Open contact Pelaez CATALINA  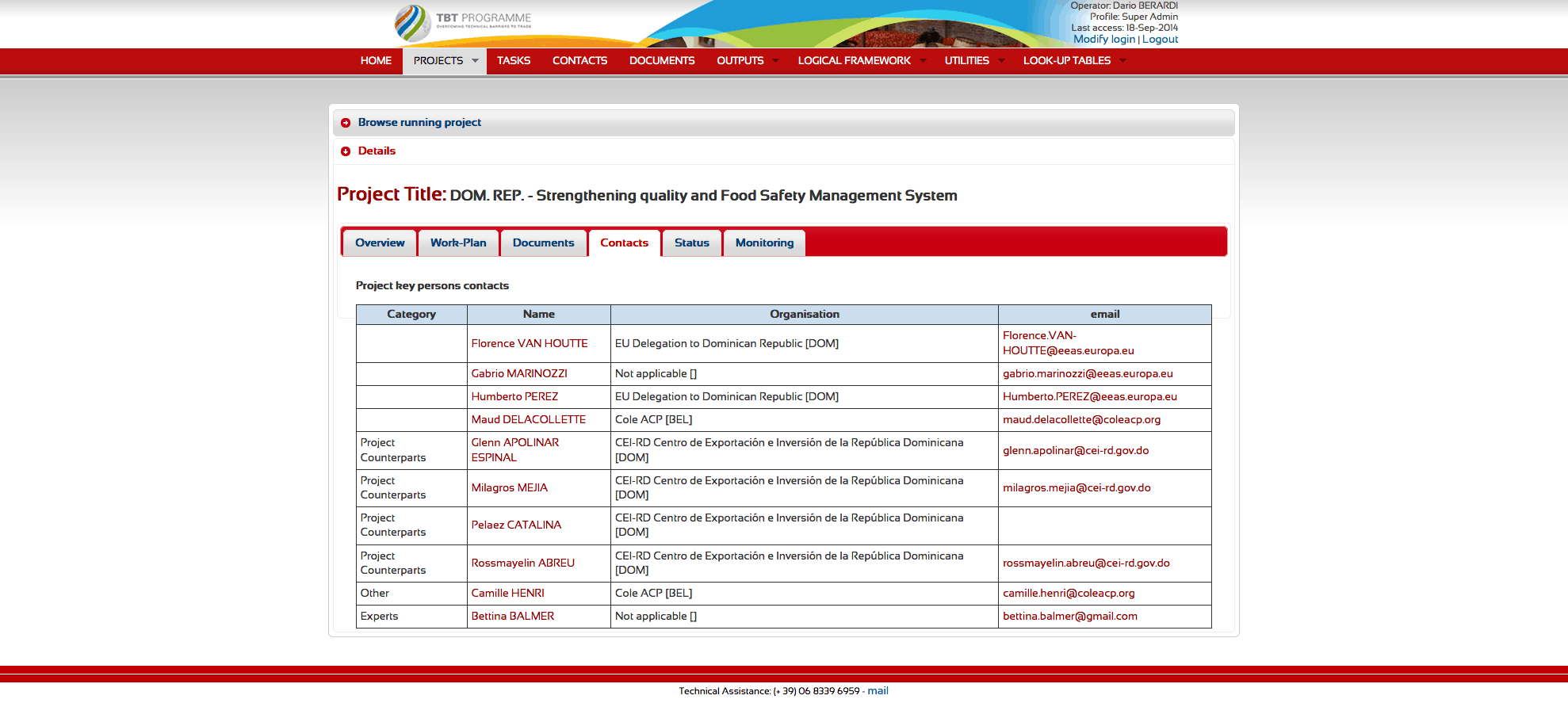coord(516,525)
